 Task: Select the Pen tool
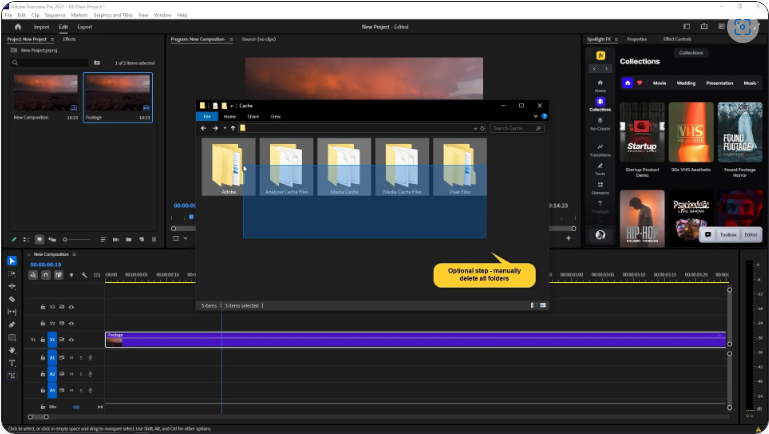pos(12,325)
